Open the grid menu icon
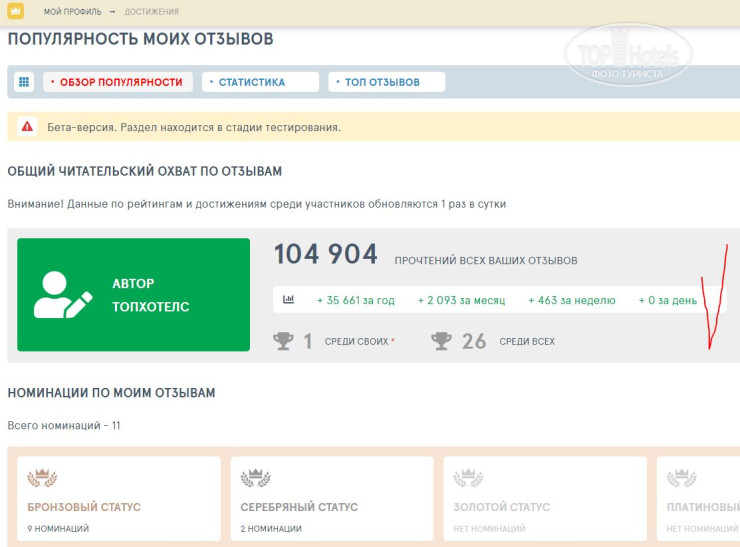 pyautogui.click(x=24, y=82)
